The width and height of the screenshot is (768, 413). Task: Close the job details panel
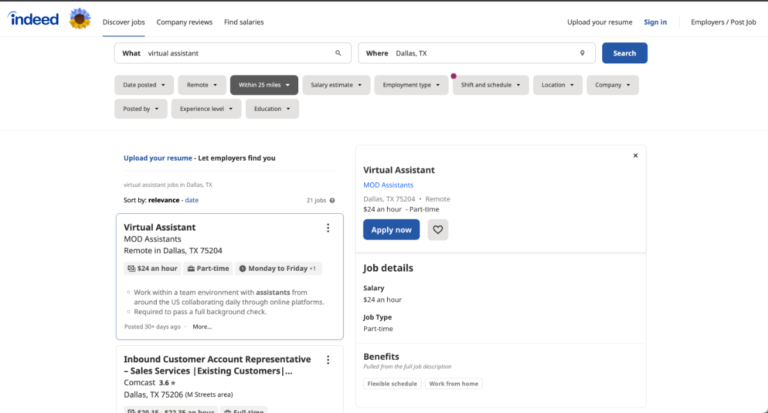635,156
